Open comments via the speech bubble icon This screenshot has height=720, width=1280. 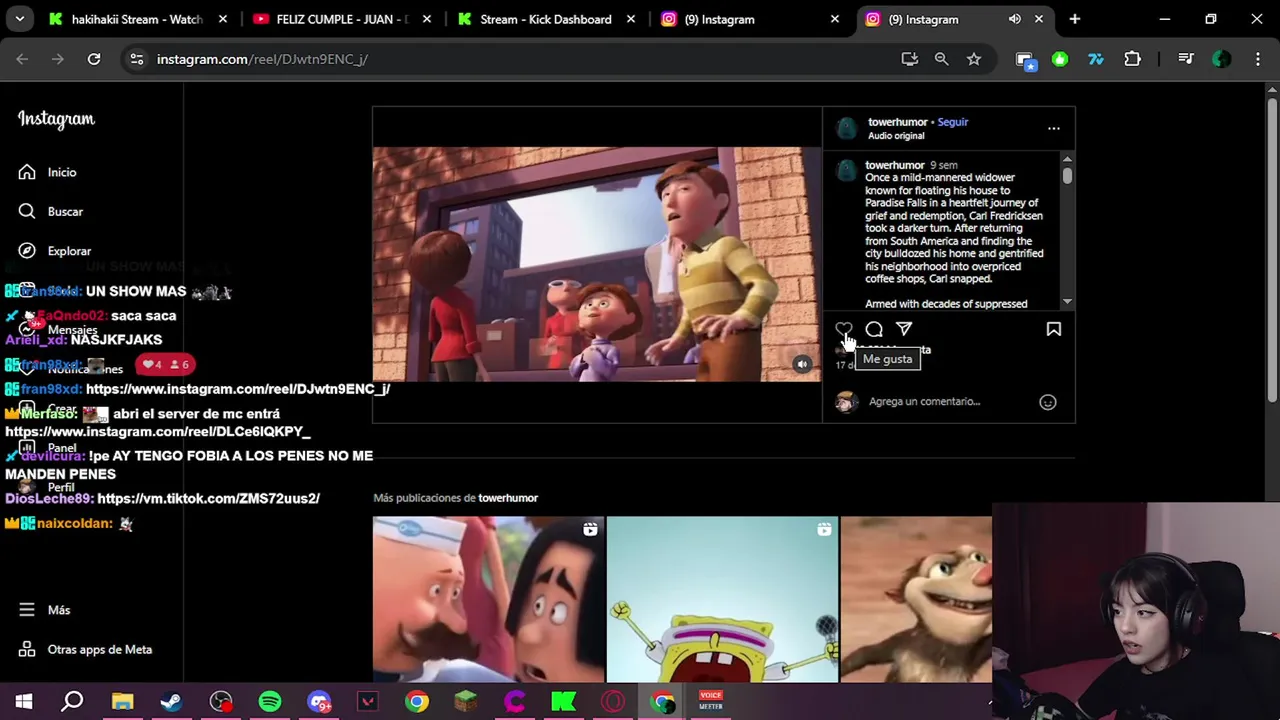coord(874,329)
